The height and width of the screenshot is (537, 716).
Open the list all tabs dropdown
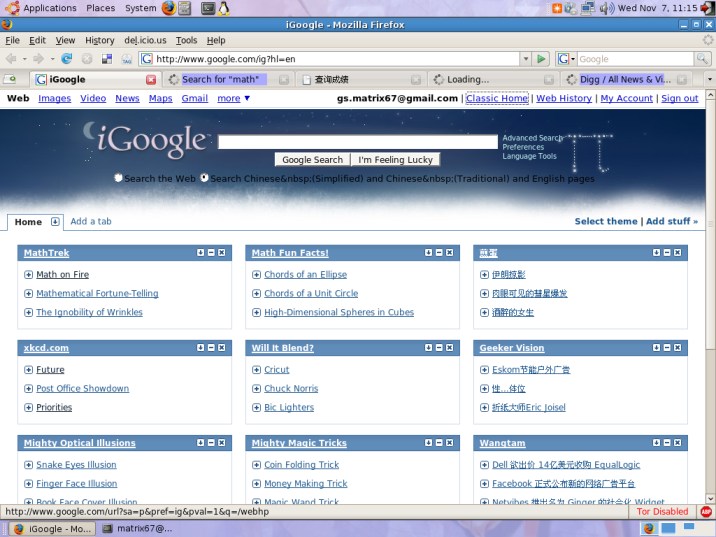pos(710,79)
